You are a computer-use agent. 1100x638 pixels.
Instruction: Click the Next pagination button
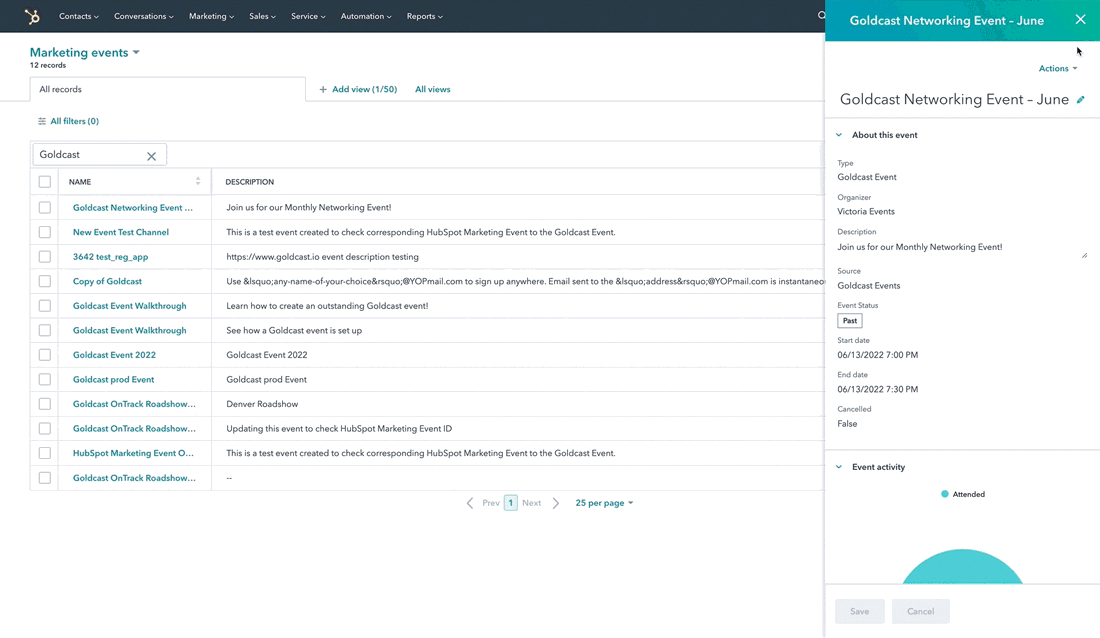point(531,503)
